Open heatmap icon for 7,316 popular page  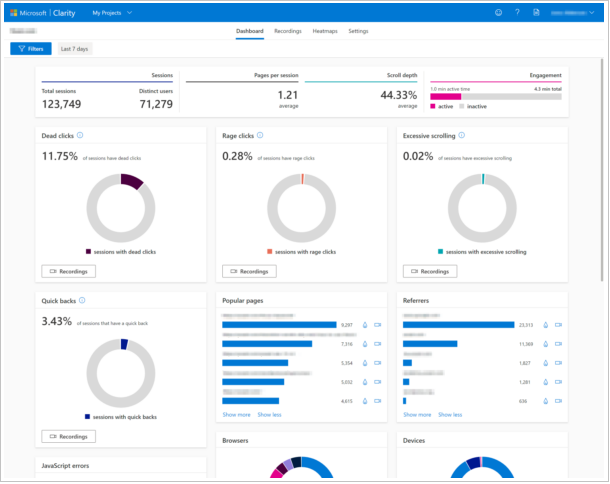[x=365, y=344]
